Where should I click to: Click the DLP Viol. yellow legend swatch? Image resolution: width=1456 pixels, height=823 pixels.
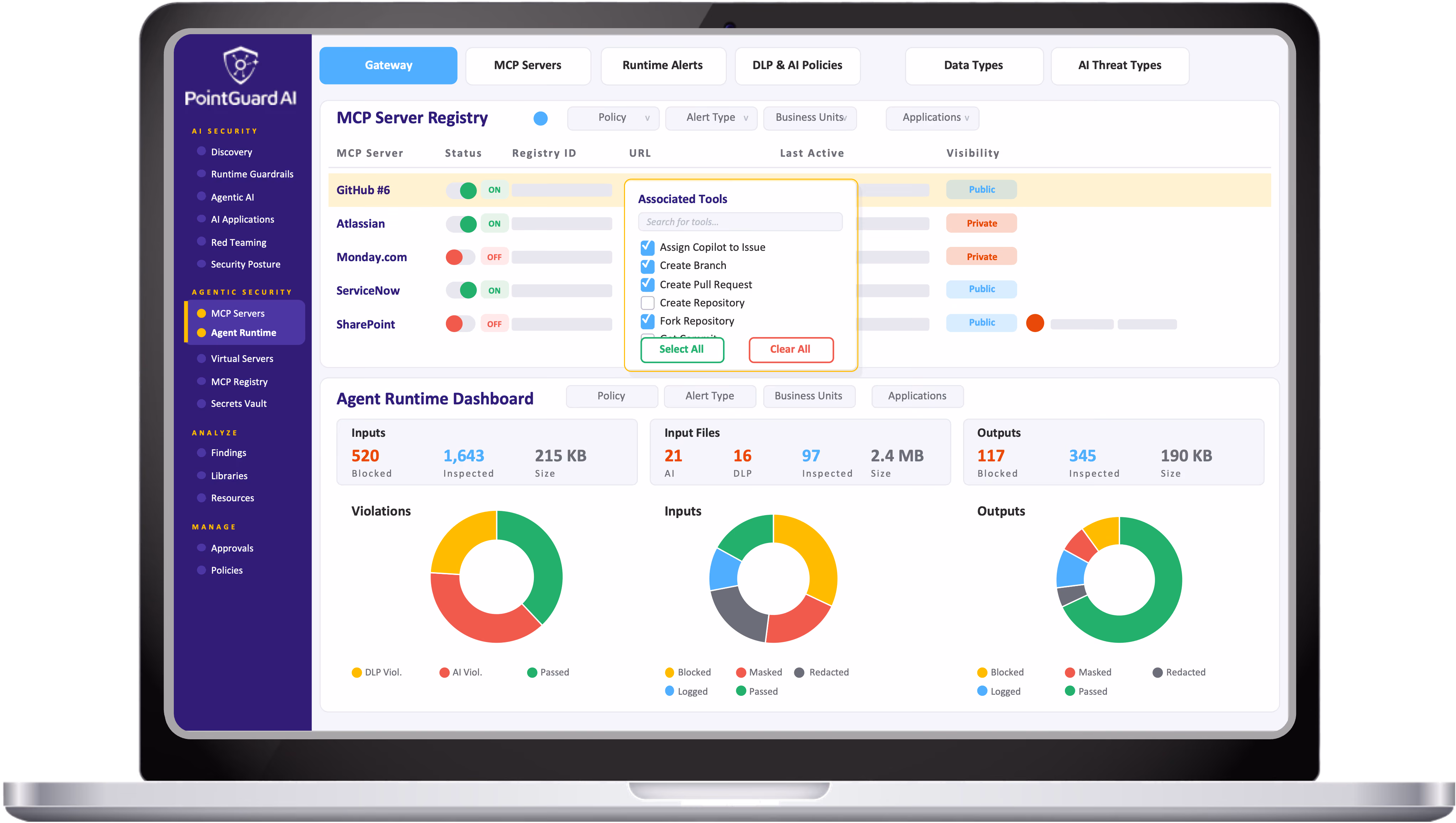point(357,673)
